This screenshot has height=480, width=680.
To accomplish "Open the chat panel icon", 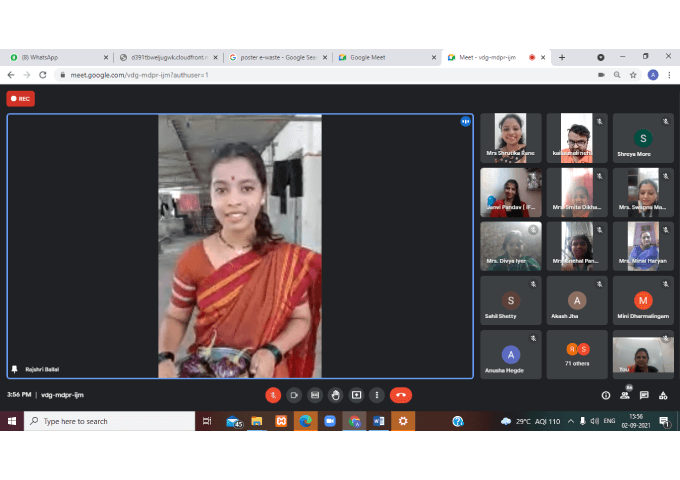I will [644, 395].
